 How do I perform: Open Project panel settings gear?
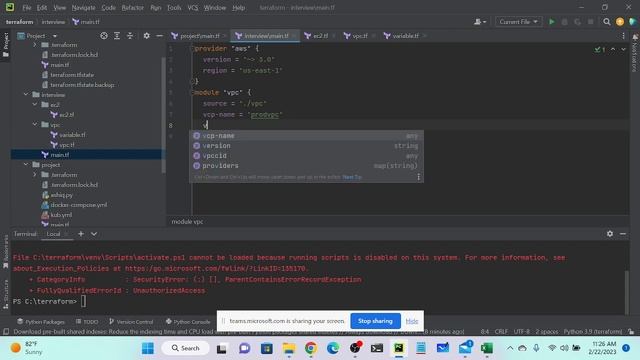(x=147, y=36)
